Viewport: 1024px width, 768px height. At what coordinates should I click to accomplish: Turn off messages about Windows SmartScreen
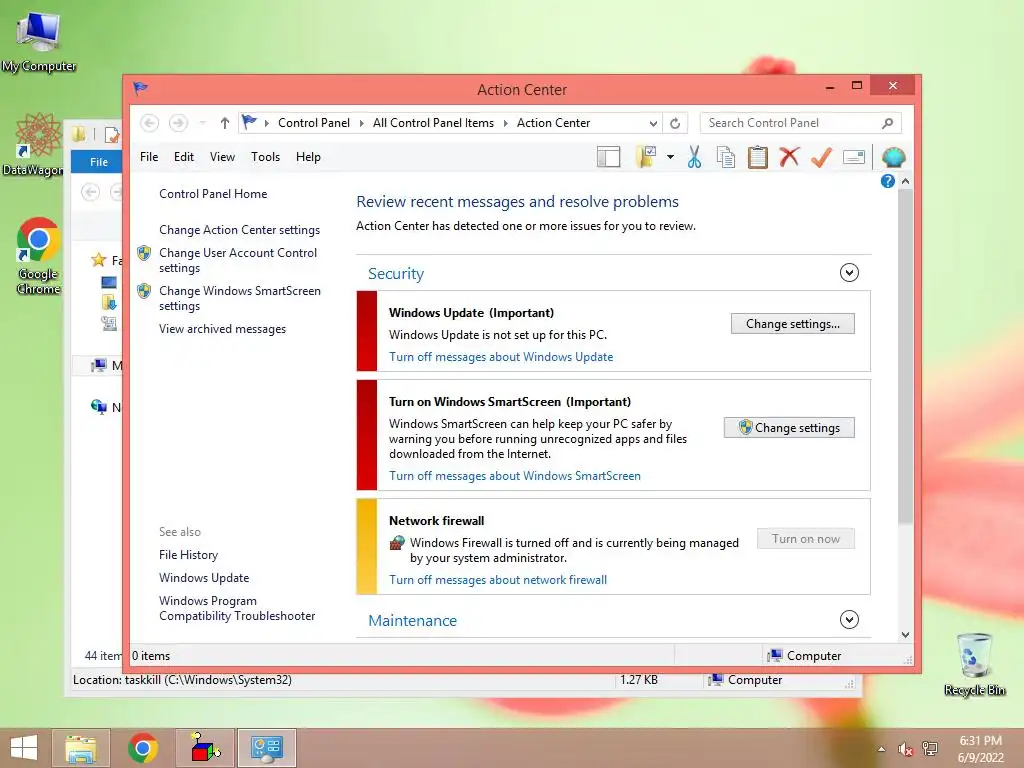pos(515,476)
